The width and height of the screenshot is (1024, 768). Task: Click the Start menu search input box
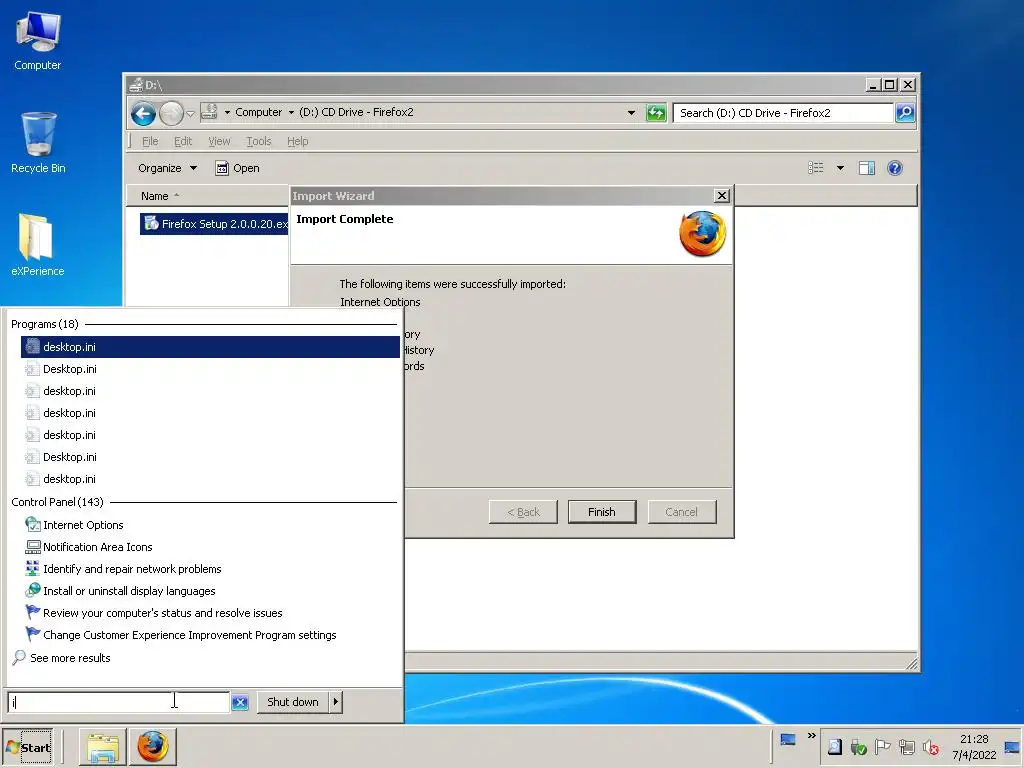(118, 702)
